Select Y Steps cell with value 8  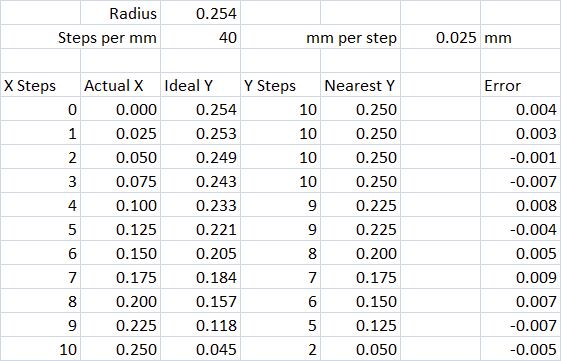click(281, 253)
